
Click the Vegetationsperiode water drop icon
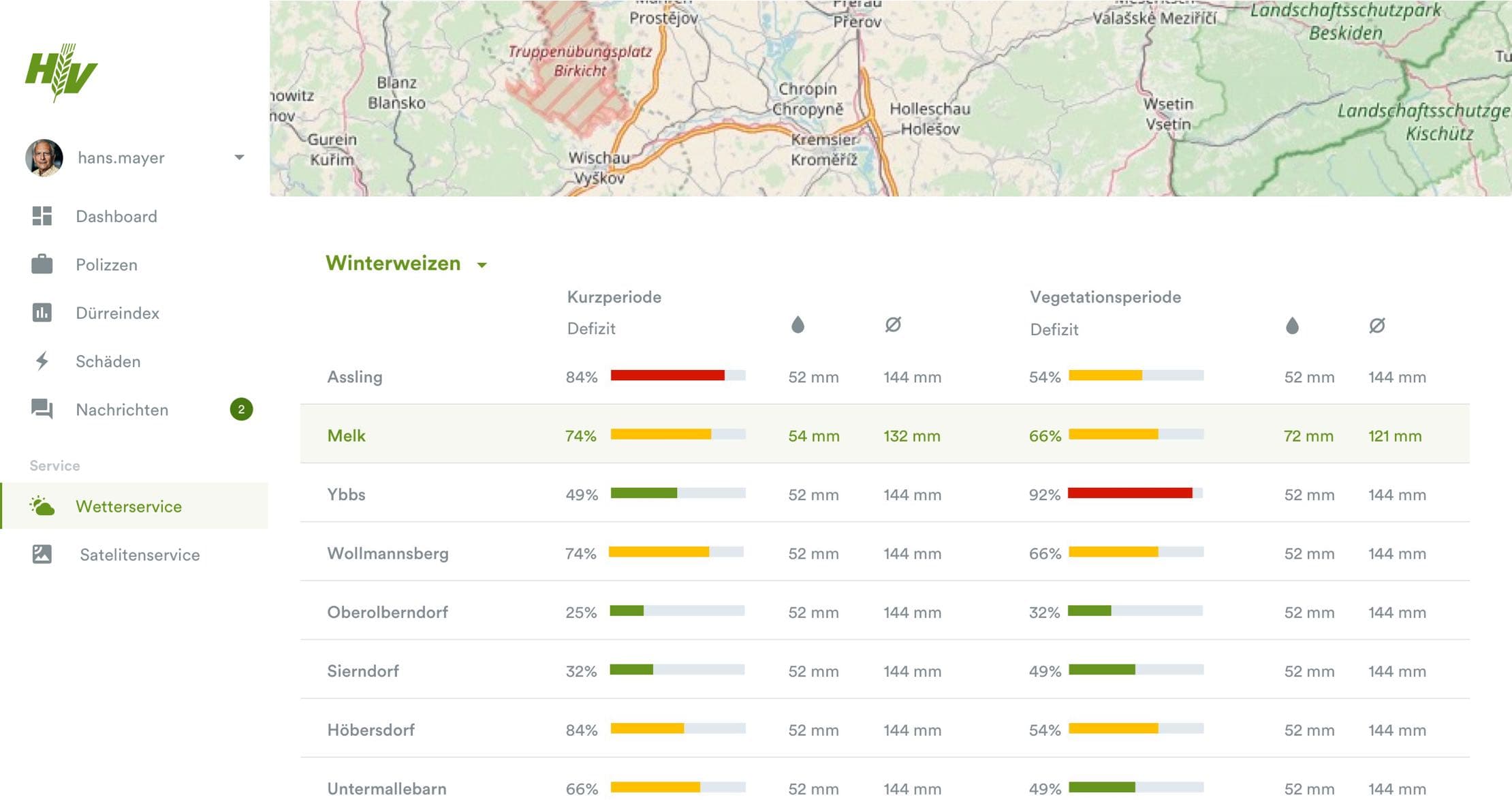1292,326
